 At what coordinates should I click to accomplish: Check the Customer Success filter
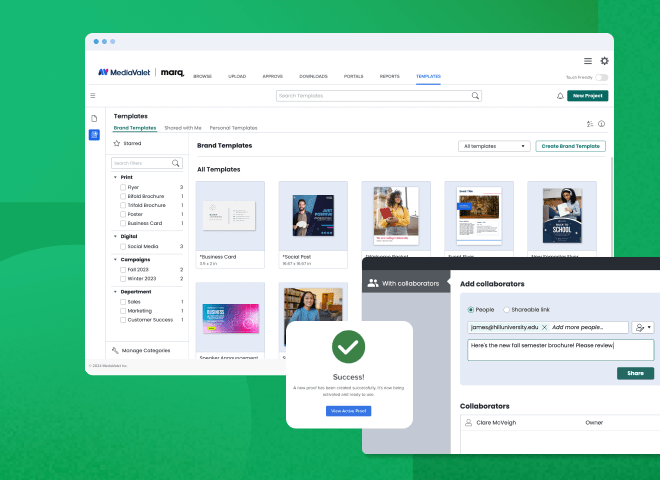click(123, 320)
